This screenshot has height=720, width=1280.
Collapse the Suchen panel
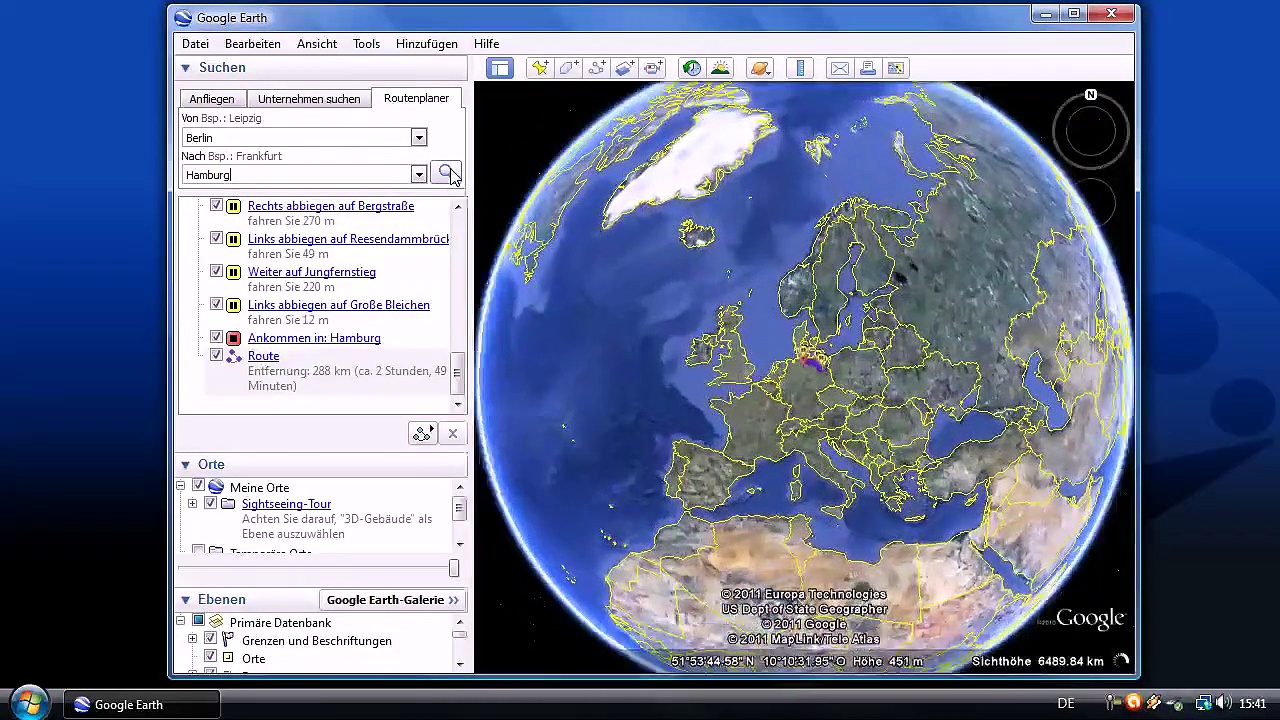pyautogui.click(x=186, y=68)
